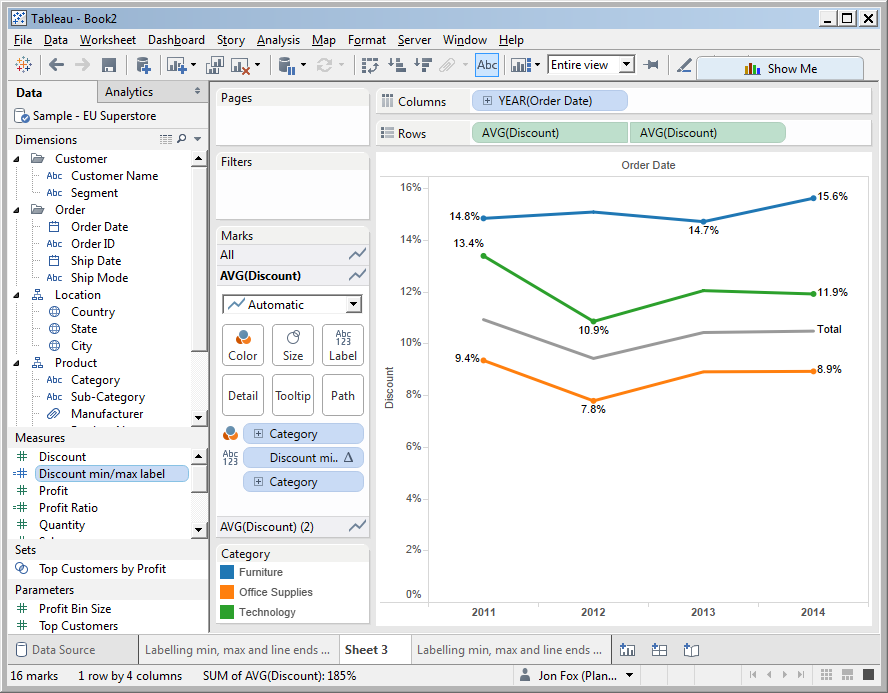
Task: Click the Tooltip button on Marks card
Action: [292, 395]
